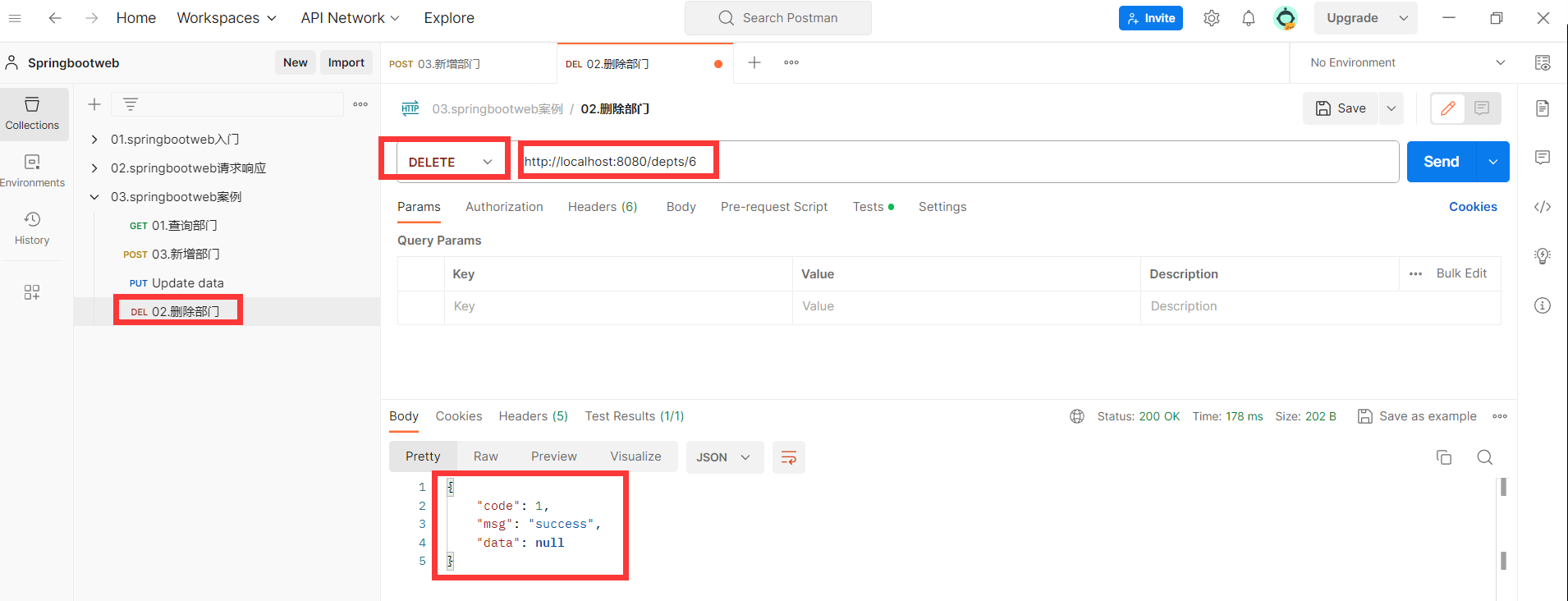Copy the response body

(x=1444, y=457)
